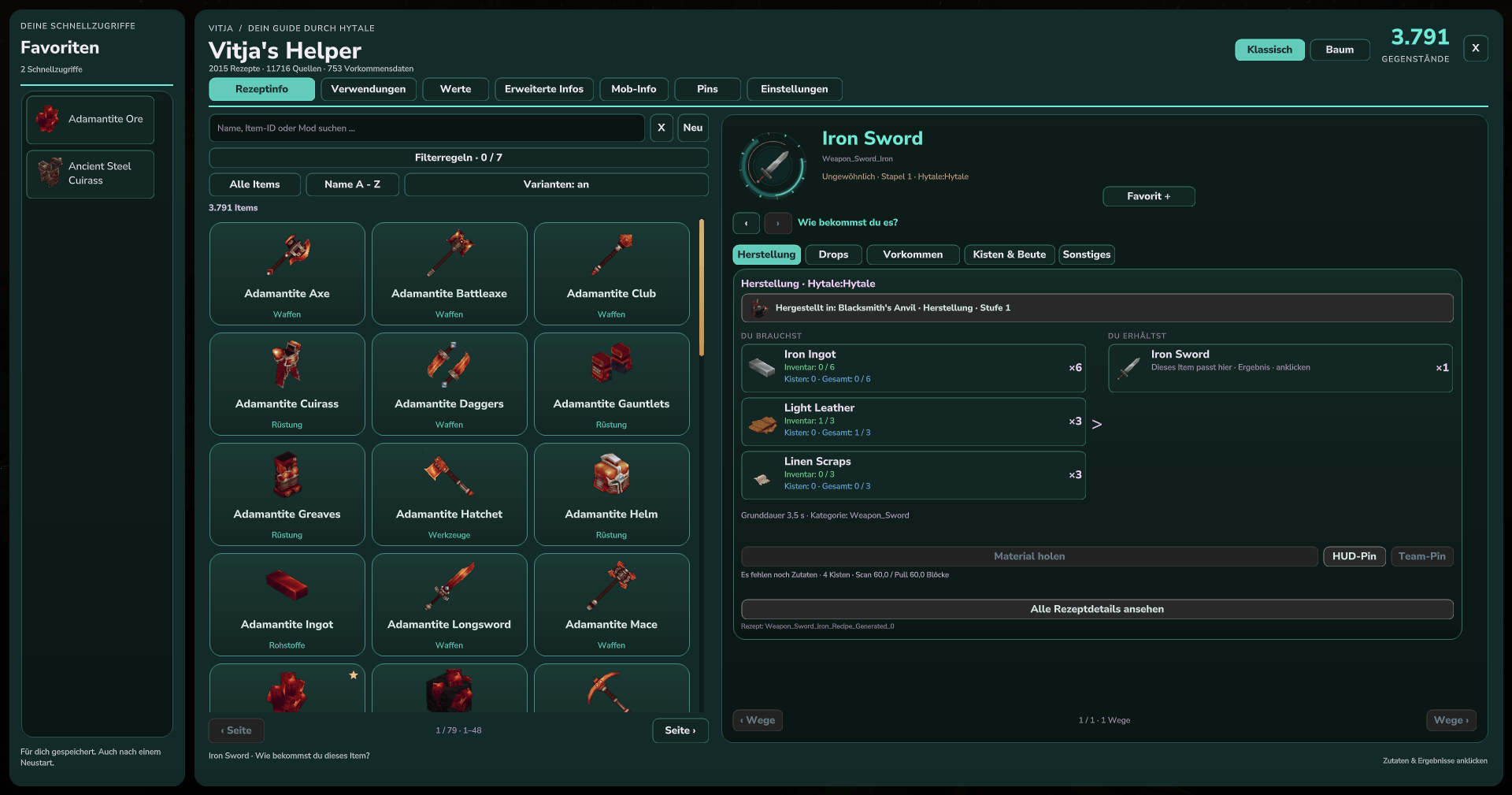Select the Adamantite Cuirass item icon
This screenshot has width=1512, height=795.
point(287,364)
